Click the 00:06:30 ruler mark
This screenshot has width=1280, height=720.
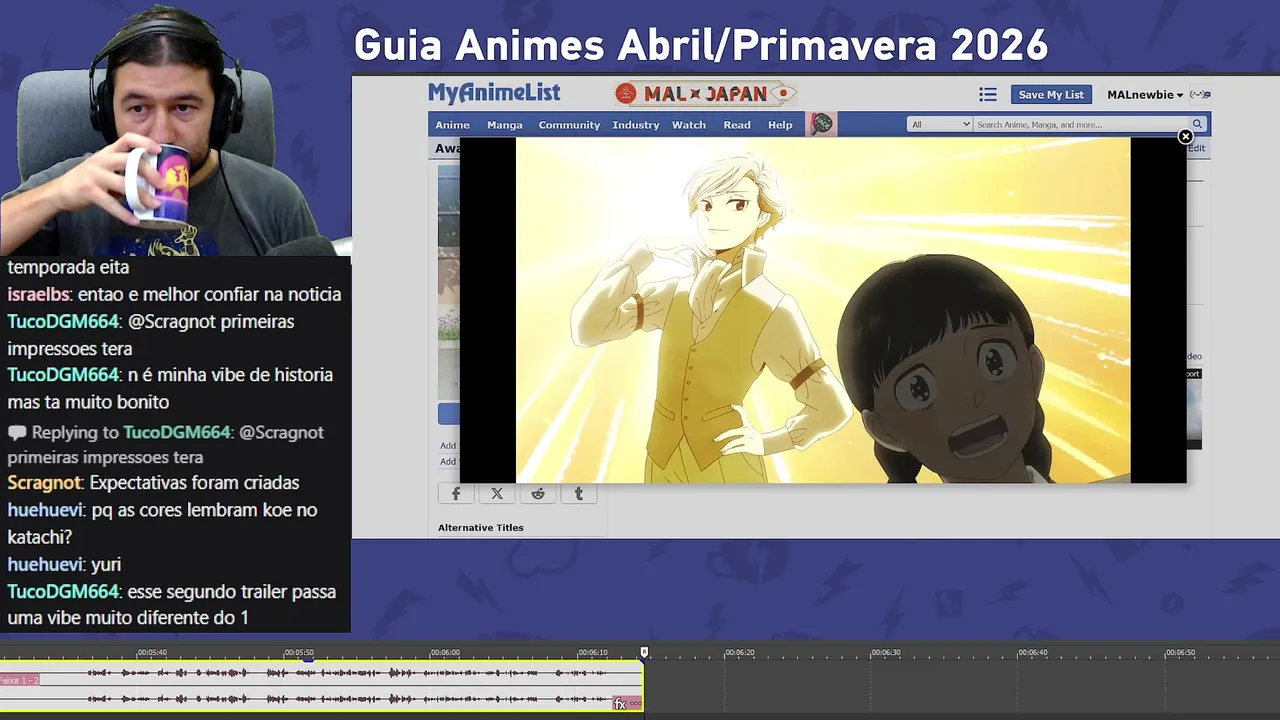(x=886, y=652)
